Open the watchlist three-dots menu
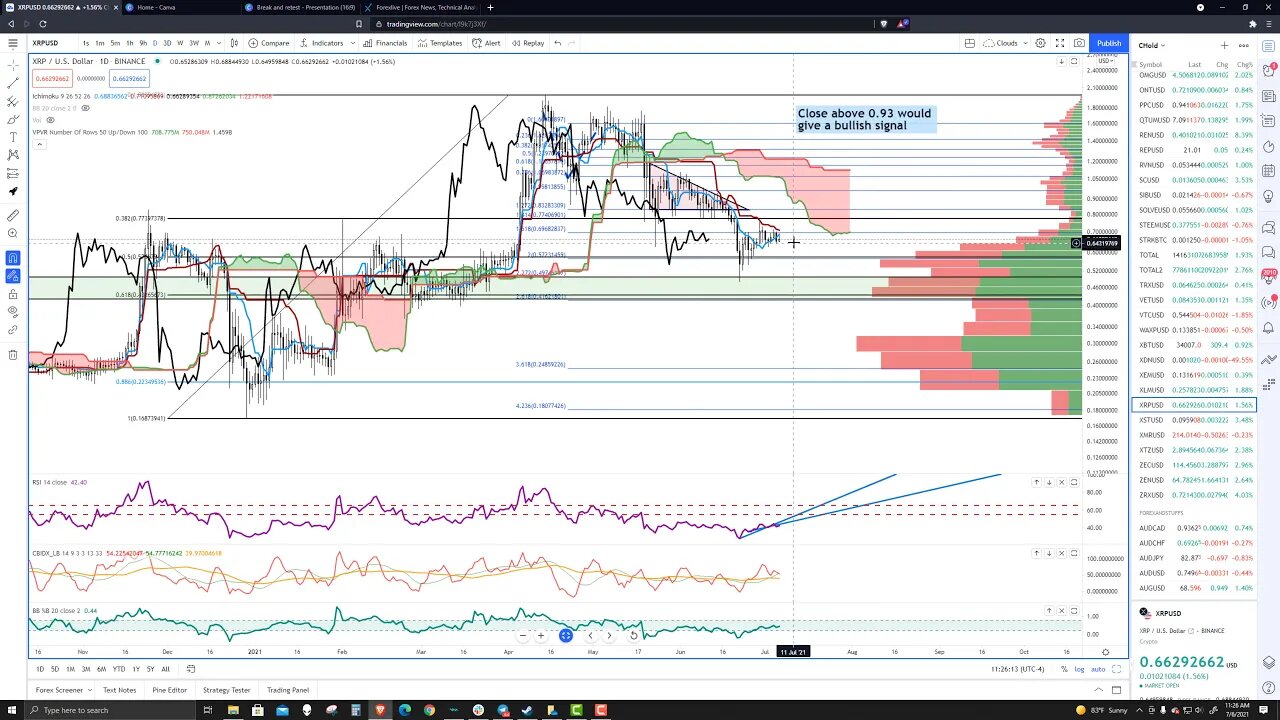The width and height of the screenshot is (1280, 720). (1243, 45)
